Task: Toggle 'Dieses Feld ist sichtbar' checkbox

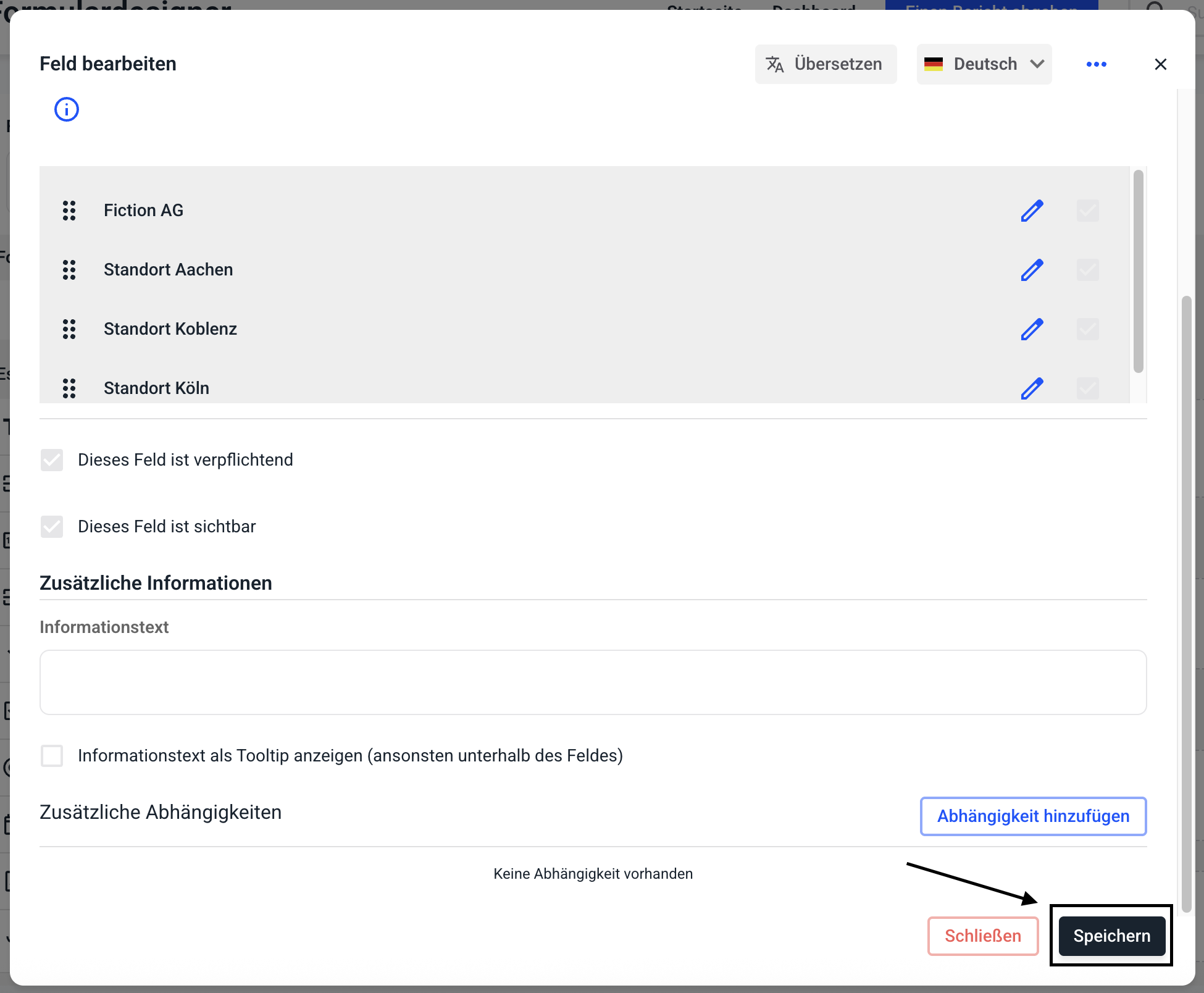Action: coord(52,527)
